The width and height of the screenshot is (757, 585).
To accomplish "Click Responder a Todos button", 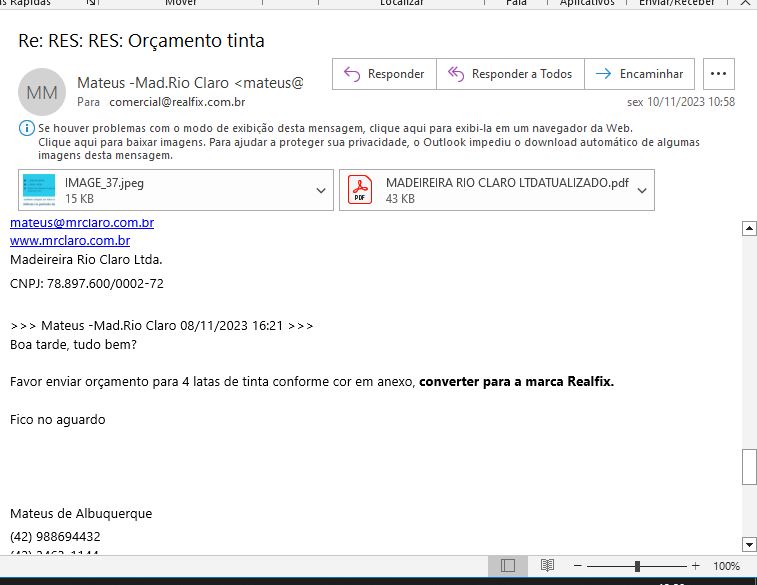I will coord(510,74).
